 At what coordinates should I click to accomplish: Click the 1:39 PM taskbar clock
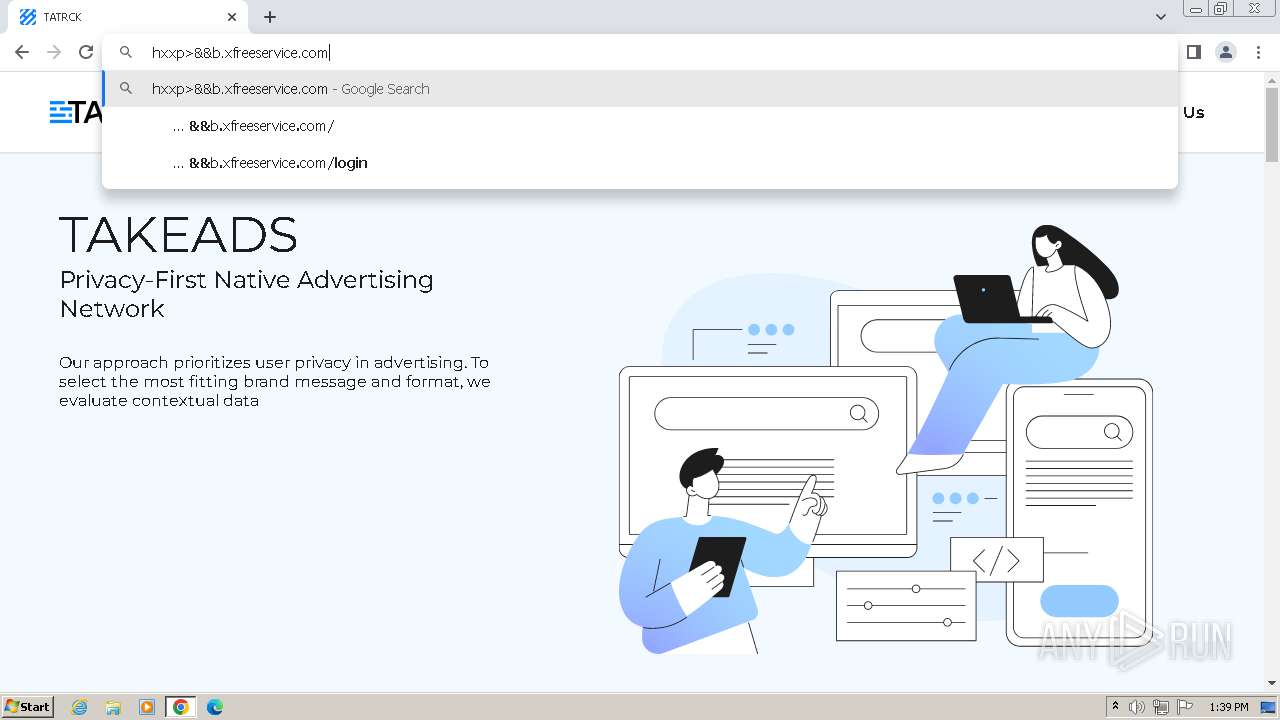coord(1229,707)
